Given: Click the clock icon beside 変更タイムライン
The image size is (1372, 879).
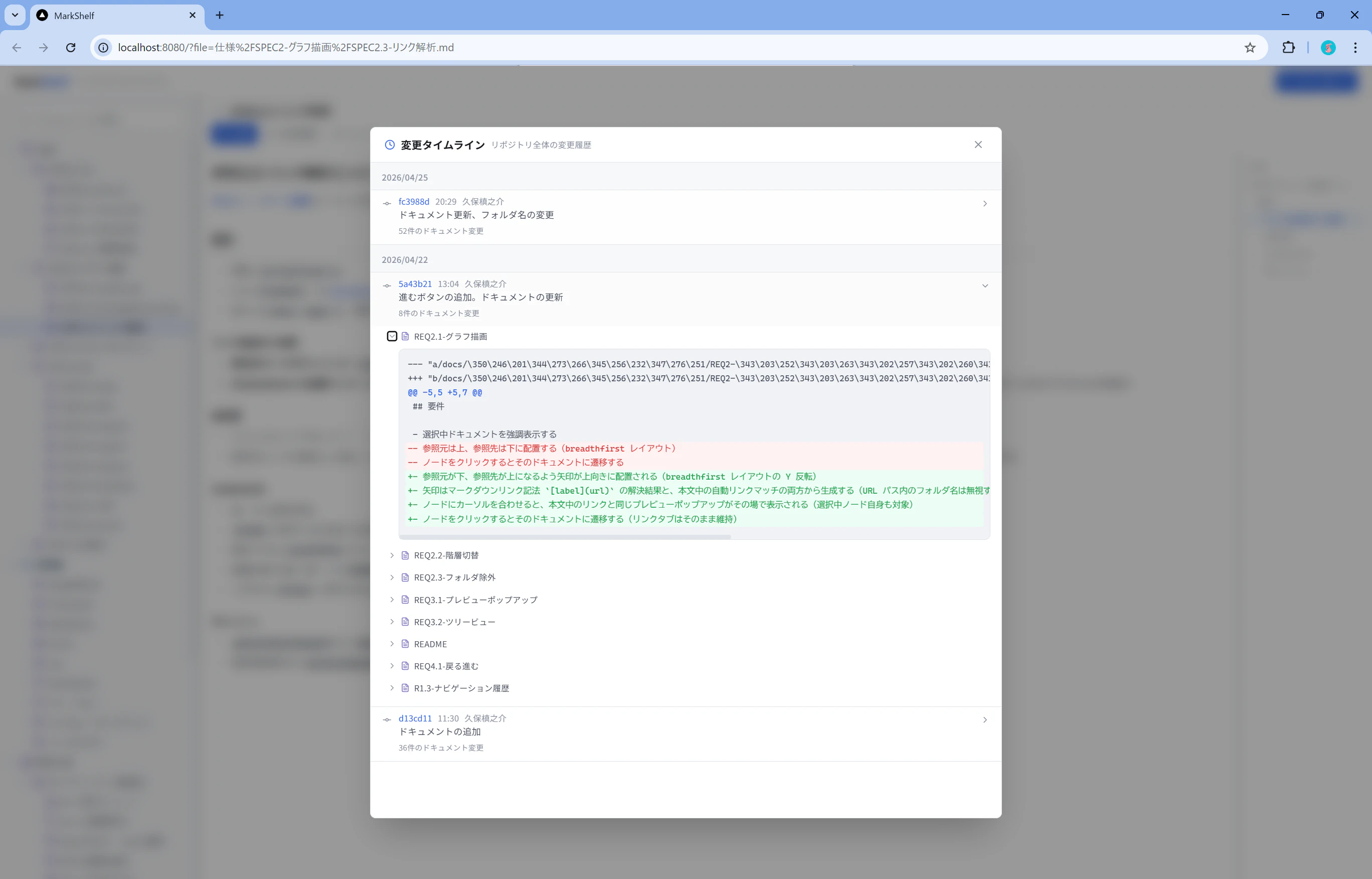Looking at the screenshot, I should click(390, 145).
